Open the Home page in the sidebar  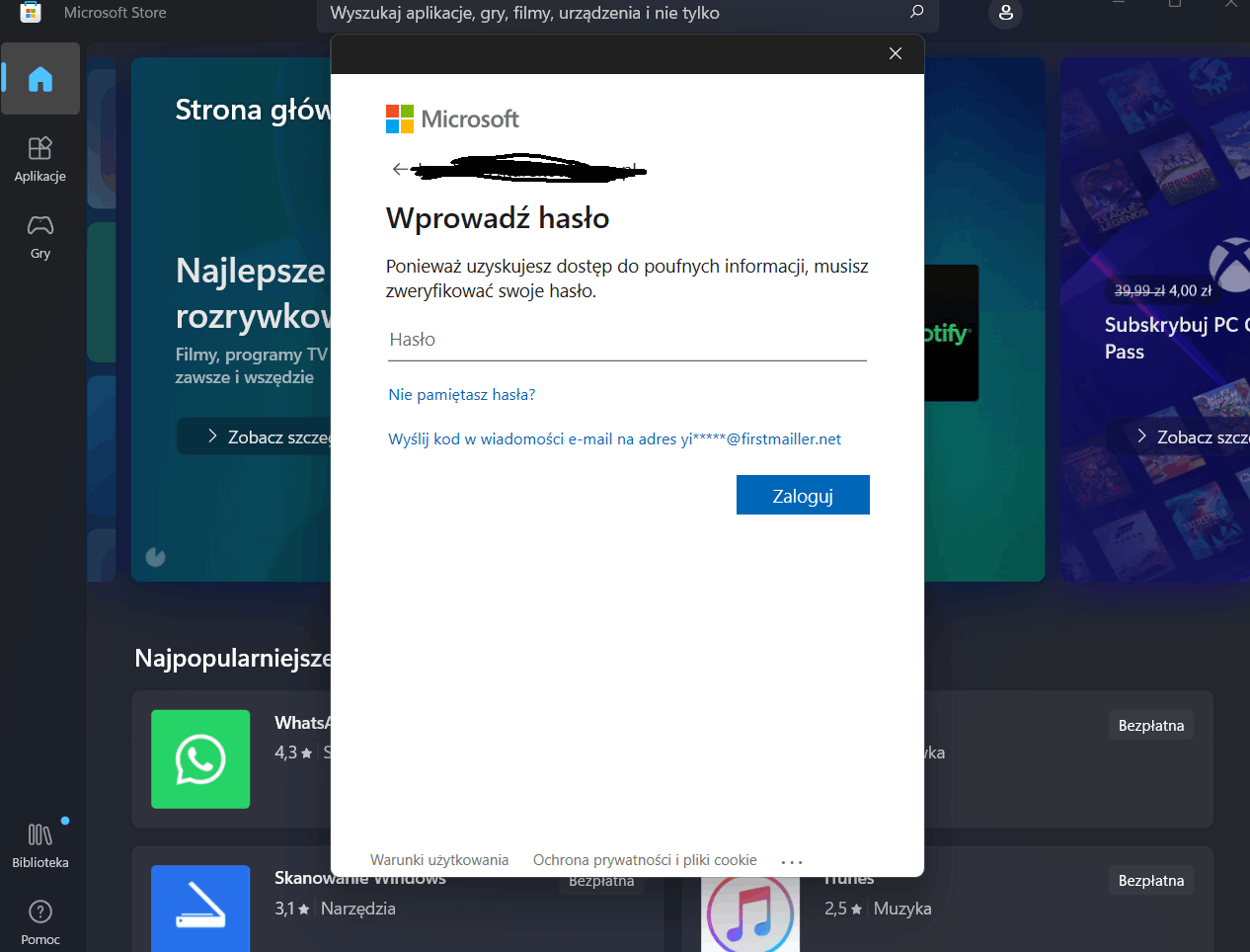coord(40,79)
